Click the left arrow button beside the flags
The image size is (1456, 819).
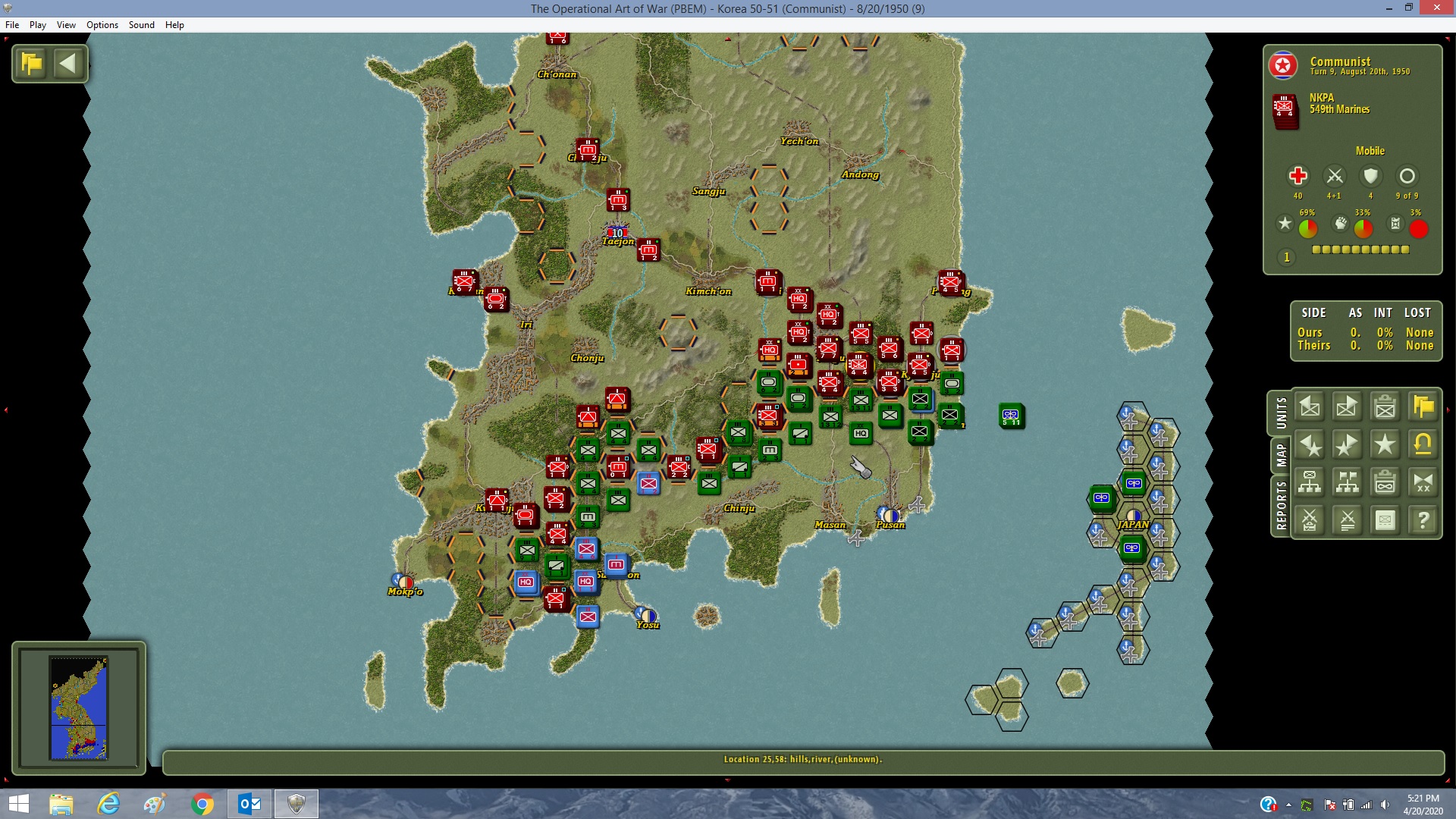tap(68, 63)
